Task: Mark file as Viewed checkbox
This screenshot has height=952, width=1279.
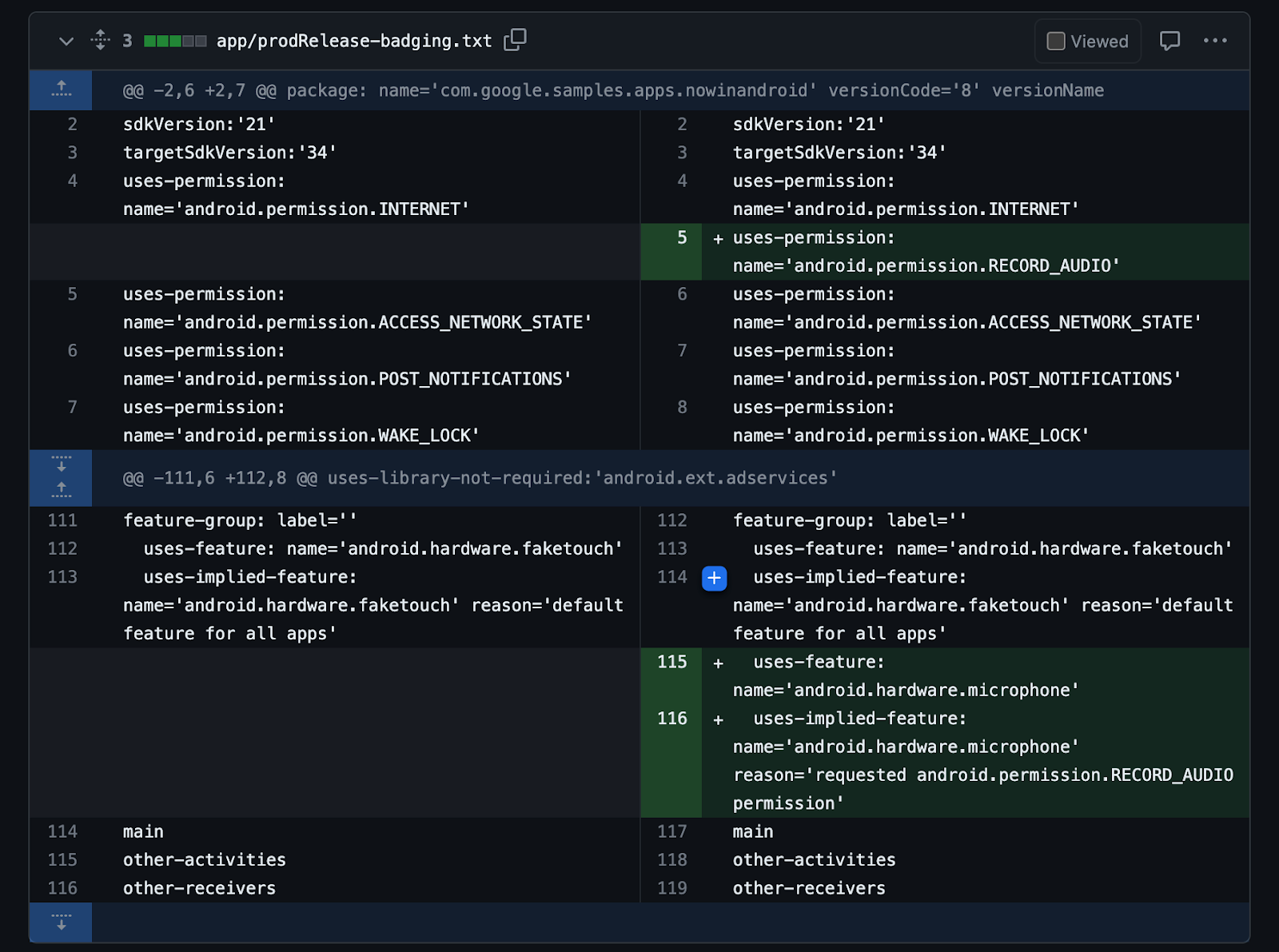Action: 1056,41
